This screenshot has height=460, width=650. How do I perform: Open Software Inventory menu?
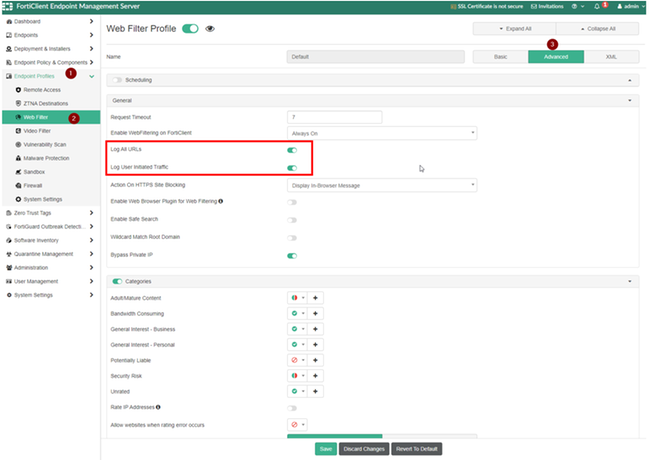(x=50, y=240)
